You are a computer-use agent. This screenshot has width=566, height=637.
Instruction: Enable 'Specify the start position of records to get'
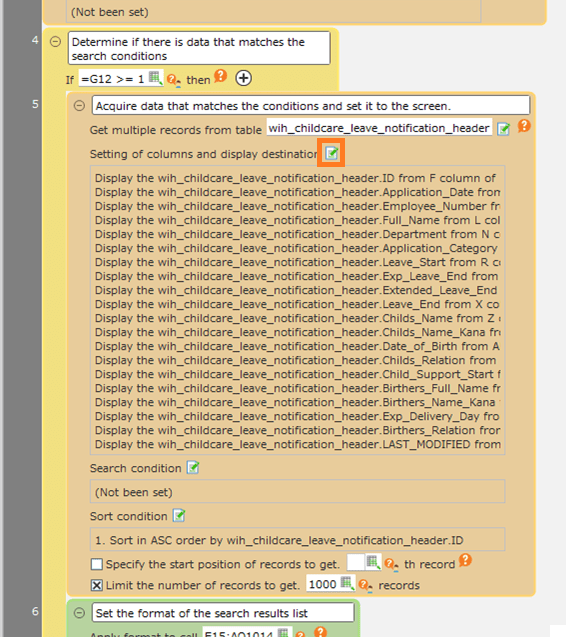point(97,564)
